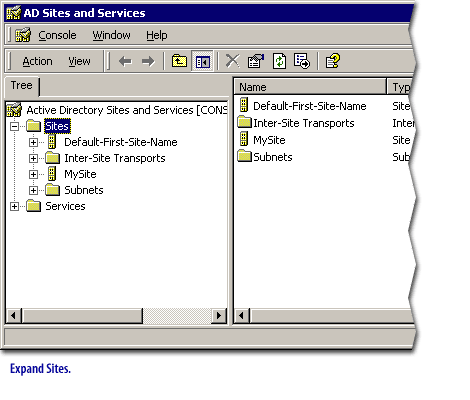Click the Delete X toolbar icon

click(x=232, y=61)
